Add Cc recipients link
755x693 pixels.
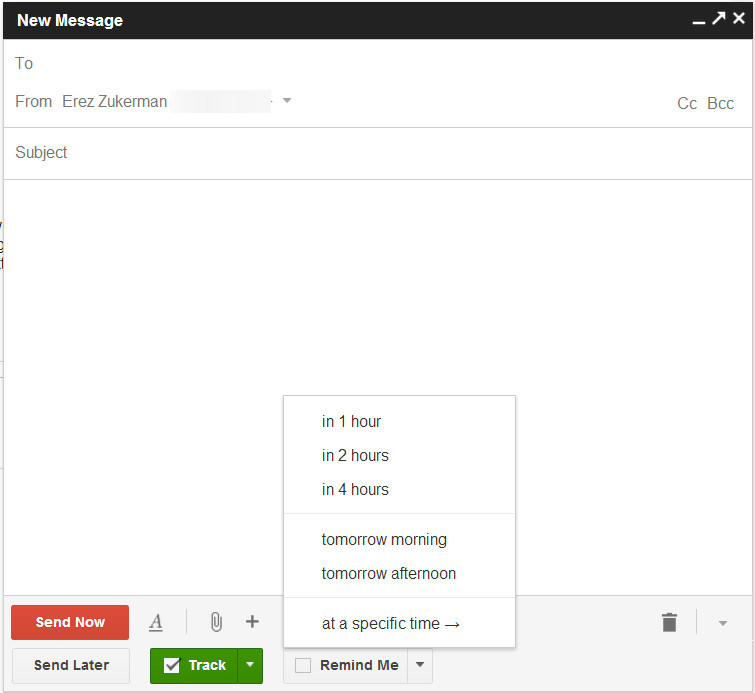(x=687, y=104)
